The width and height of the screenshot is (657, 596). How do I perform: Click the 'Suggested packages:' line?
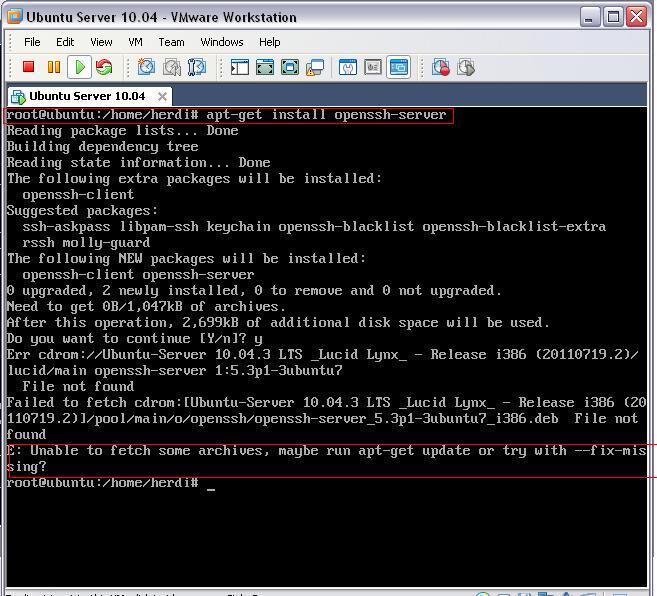tap(82, 210)
